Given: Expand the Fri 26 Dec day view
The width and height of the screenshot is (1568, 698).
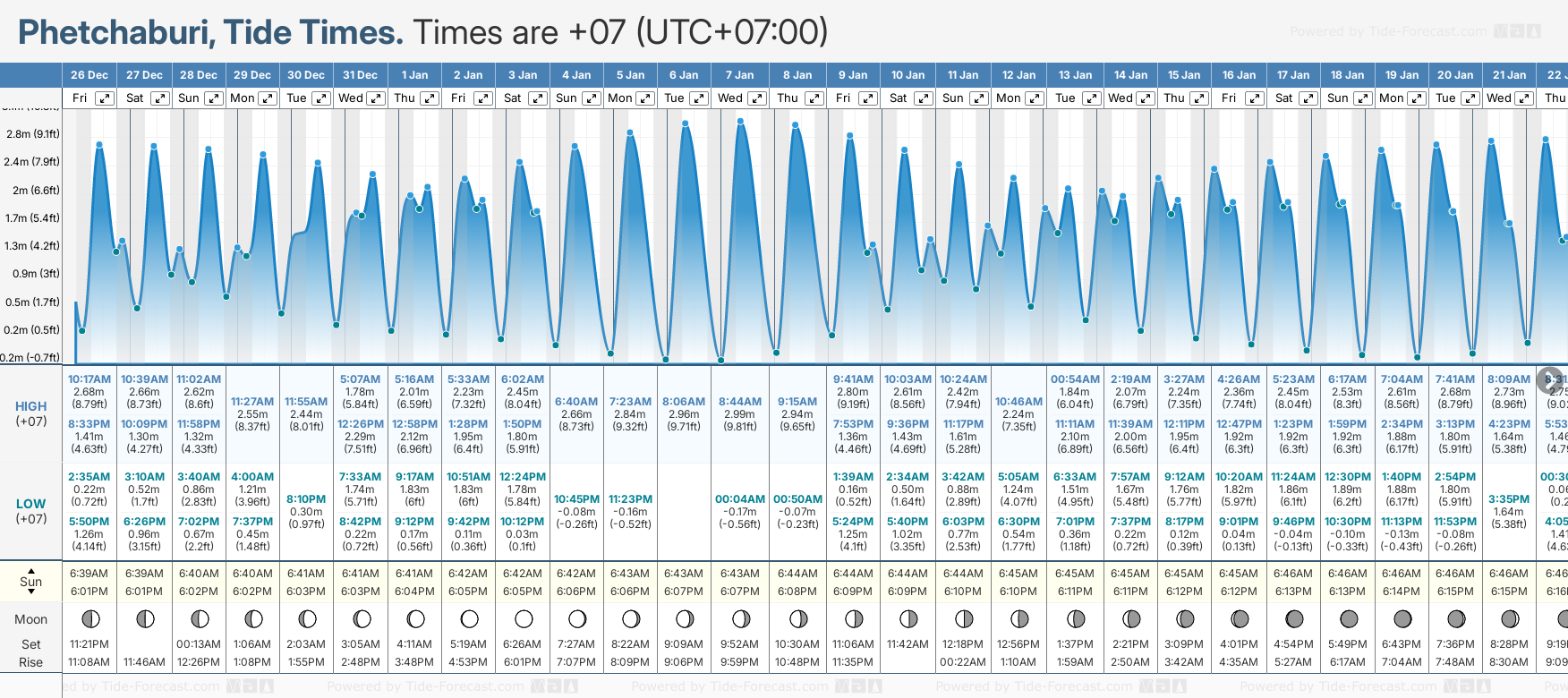Looking at the screenshot, I should (105, 98).
